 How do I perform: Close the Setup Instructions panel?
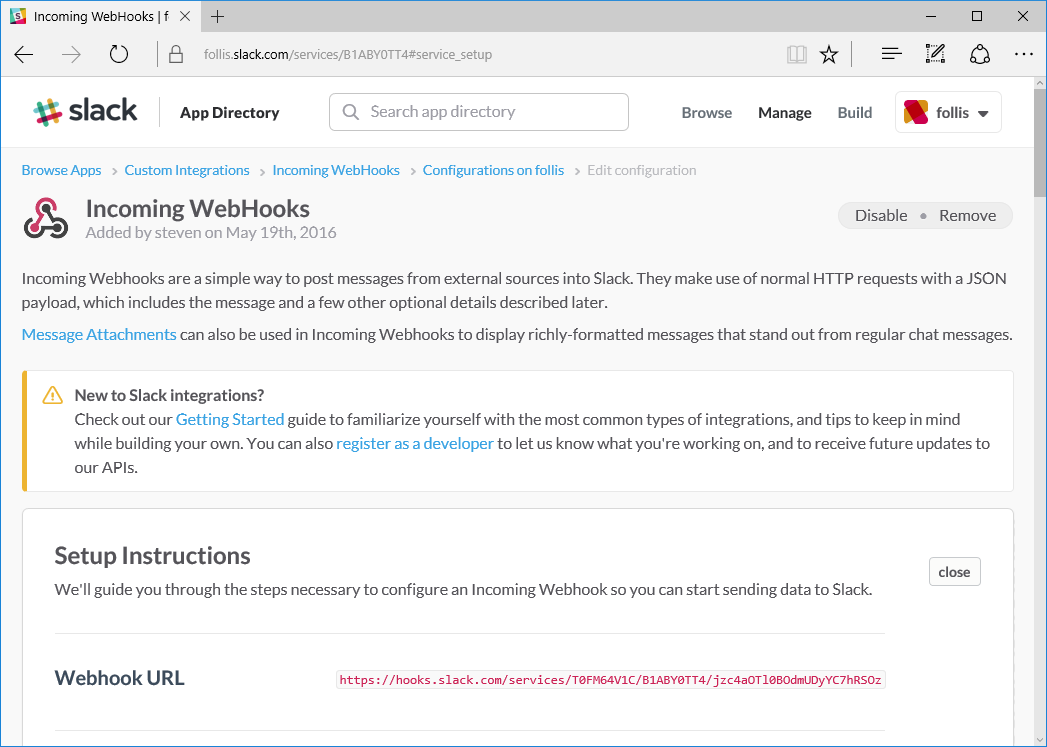[954, 572]
